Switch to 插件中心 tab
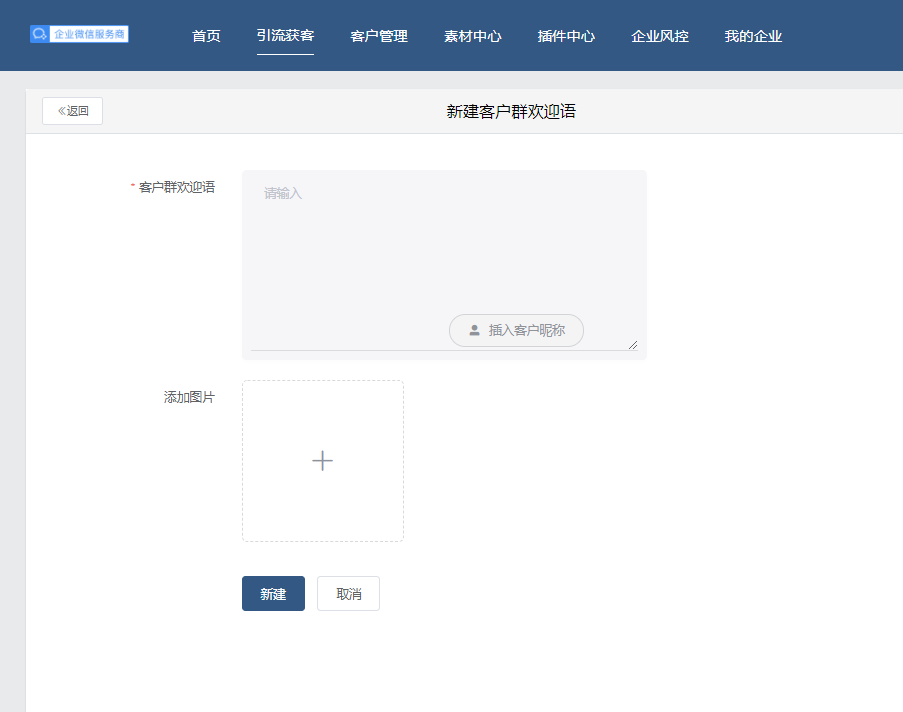The height and width of the screenshot is (712, 903). pos(566,36)
